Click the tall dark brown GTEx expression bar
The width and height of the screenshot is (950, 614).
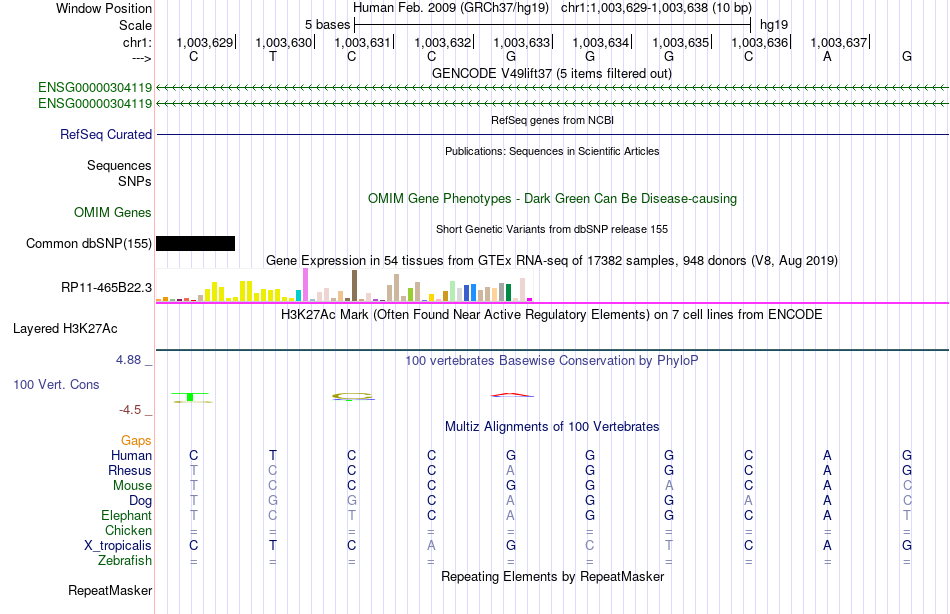pyautogui.click(x=354, y=285)
